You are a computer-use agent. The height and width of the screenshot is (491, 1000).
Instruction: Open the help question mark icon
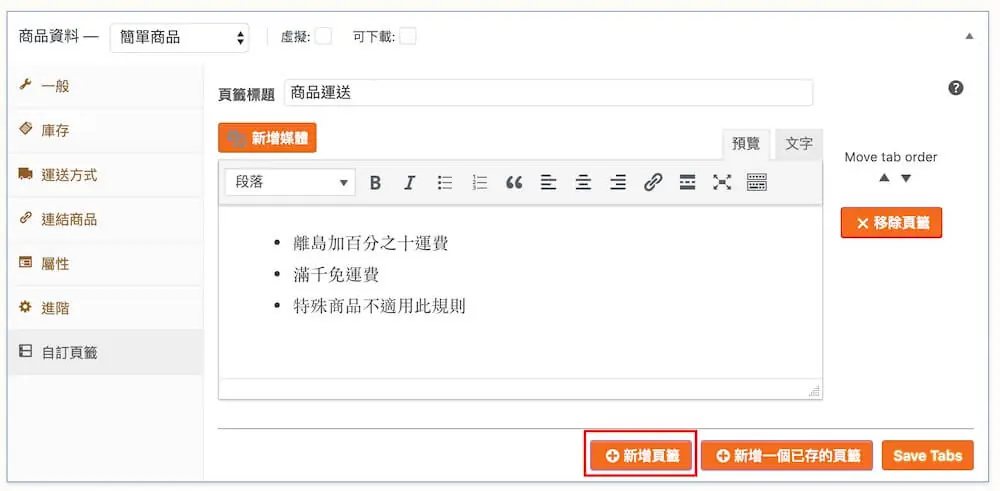955,88
